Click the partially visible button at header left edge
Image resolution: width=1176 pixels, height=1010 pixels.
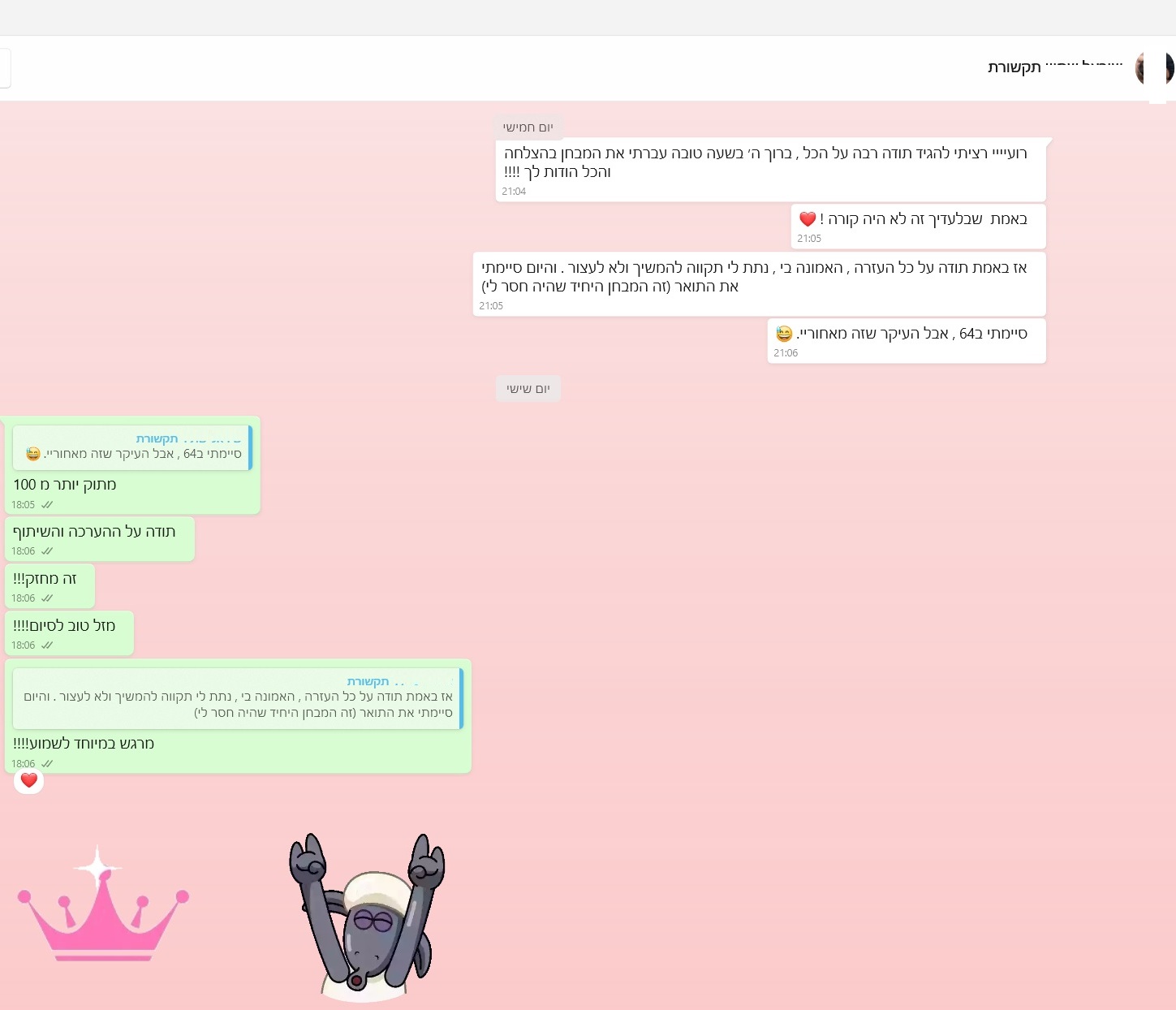click(5, 67)
